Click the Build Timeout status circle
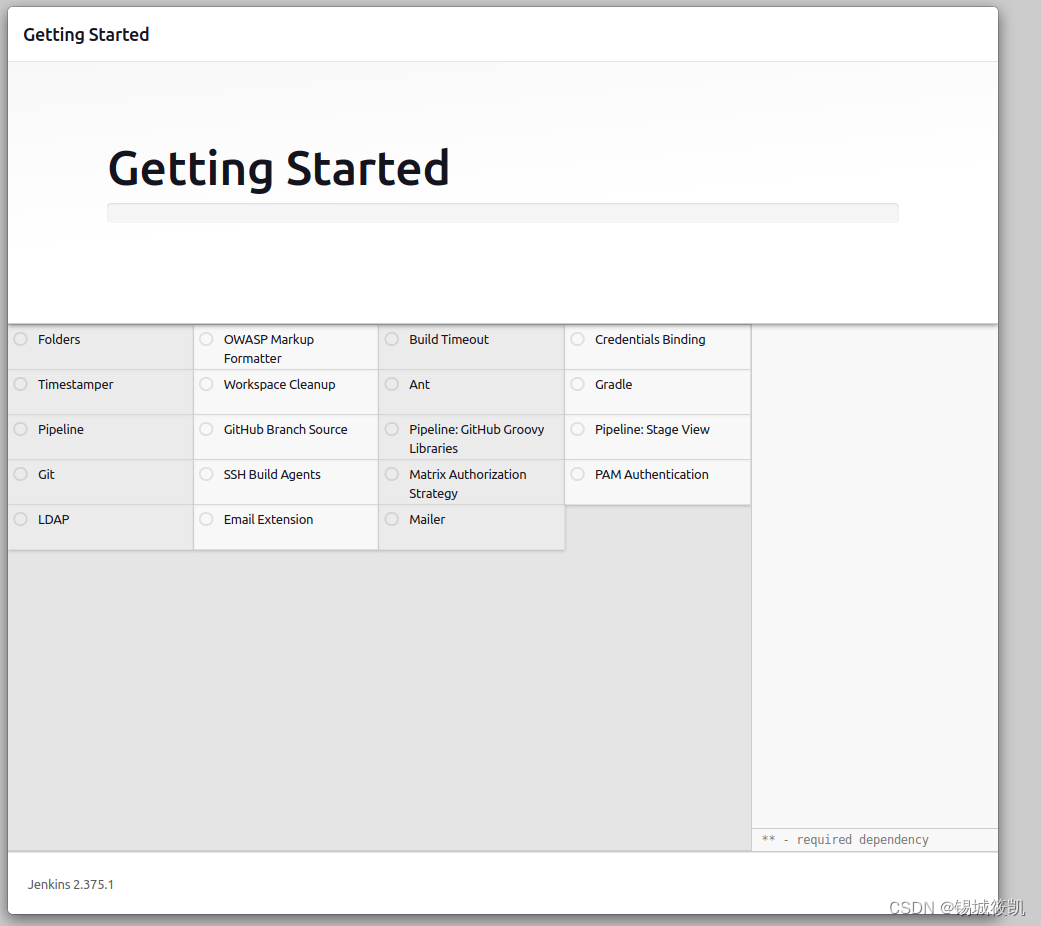The height and width of the screenshot is (926, 1041). [x=392, y=339]
